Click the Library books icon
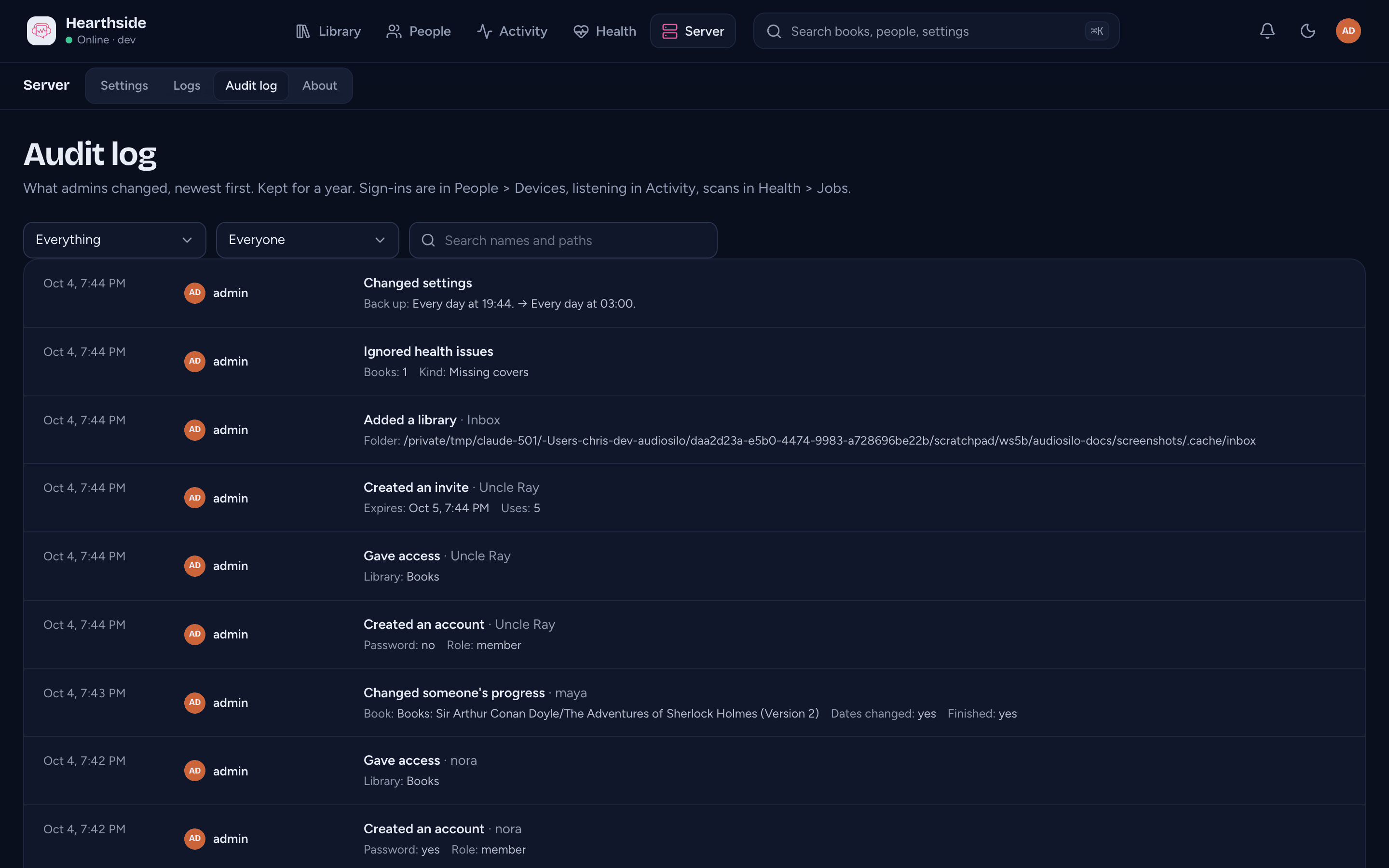Image resolution: width=1389 pixels, height=868 pixels. pos(303,31)
